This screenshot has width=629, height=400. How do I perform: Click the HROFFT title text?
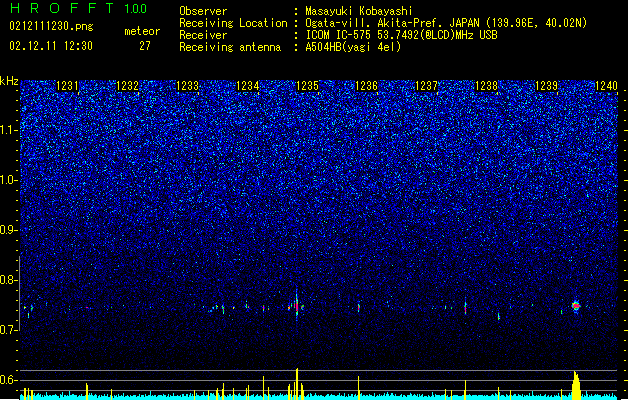(x=63, y=8)
